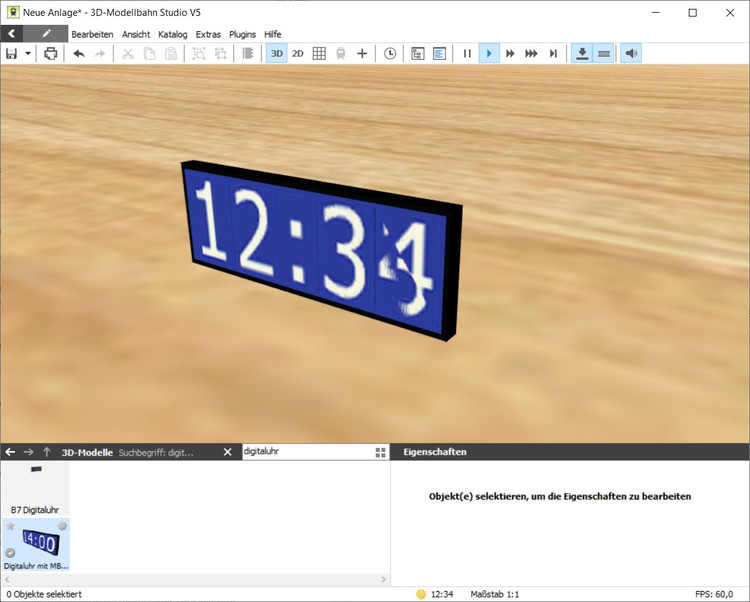Click the digitaluhr search field
750x602 pixels.
308,451
